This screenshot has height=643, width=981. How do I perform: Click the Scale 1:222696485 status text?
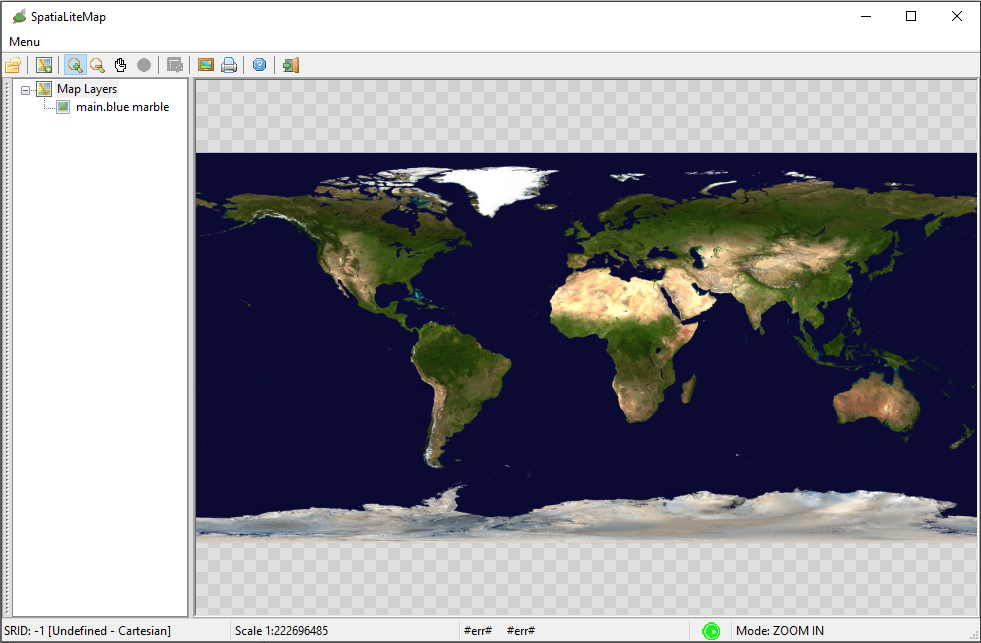[282, 631]
